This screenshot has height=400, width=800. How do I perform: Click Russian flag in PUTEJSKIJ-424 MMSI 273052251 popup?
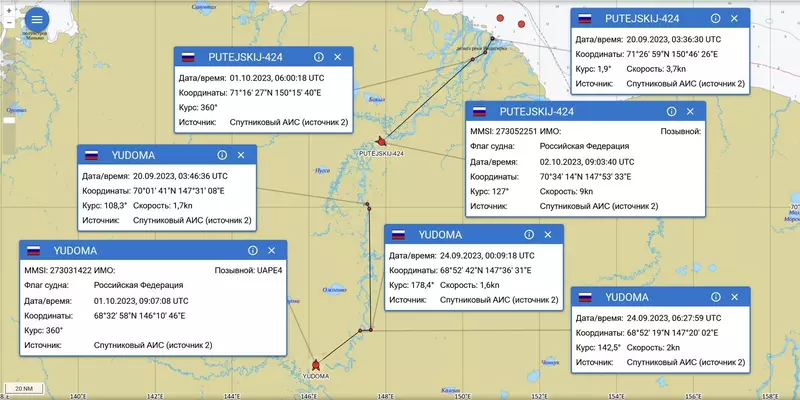479,112
